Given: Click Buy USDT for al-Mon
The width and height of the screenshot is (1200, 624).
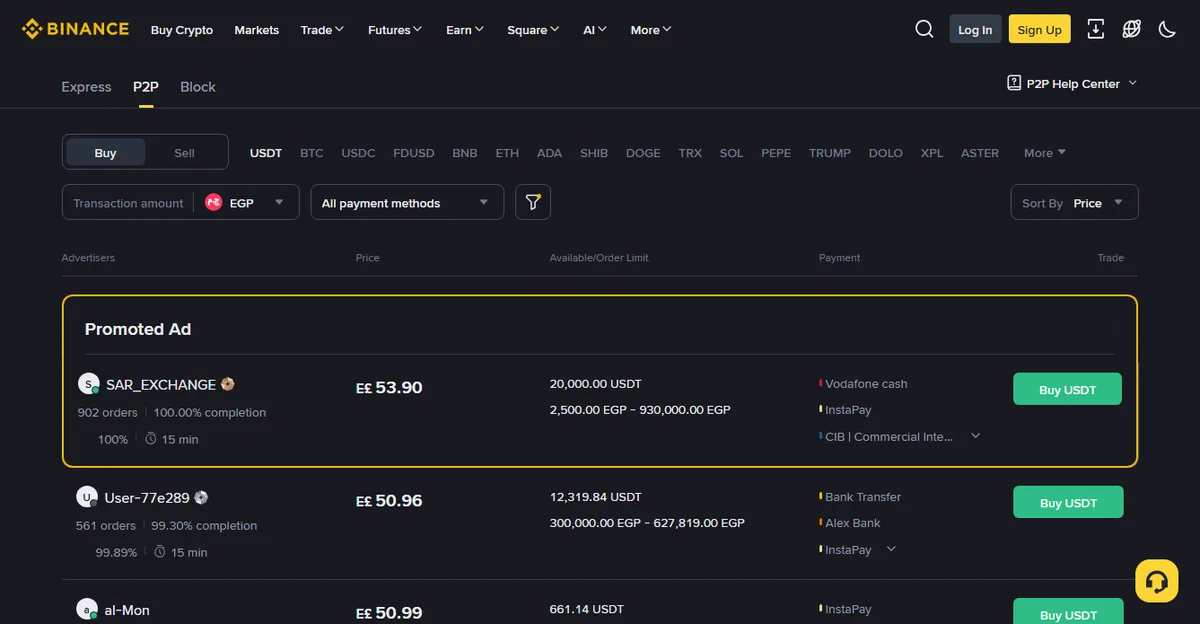Looking at the screenshot, I should (x=1068, y=612).
